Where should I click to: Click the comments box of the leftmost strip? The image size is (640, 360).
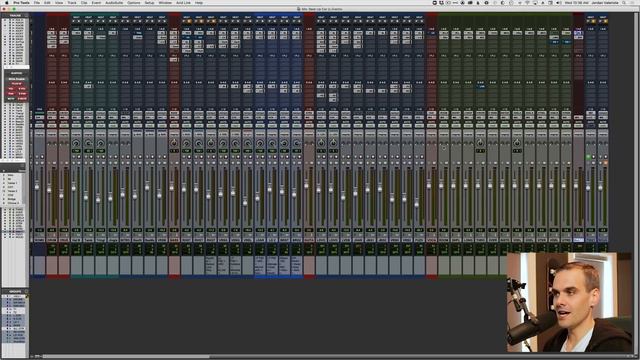click(x=39, y=265)
